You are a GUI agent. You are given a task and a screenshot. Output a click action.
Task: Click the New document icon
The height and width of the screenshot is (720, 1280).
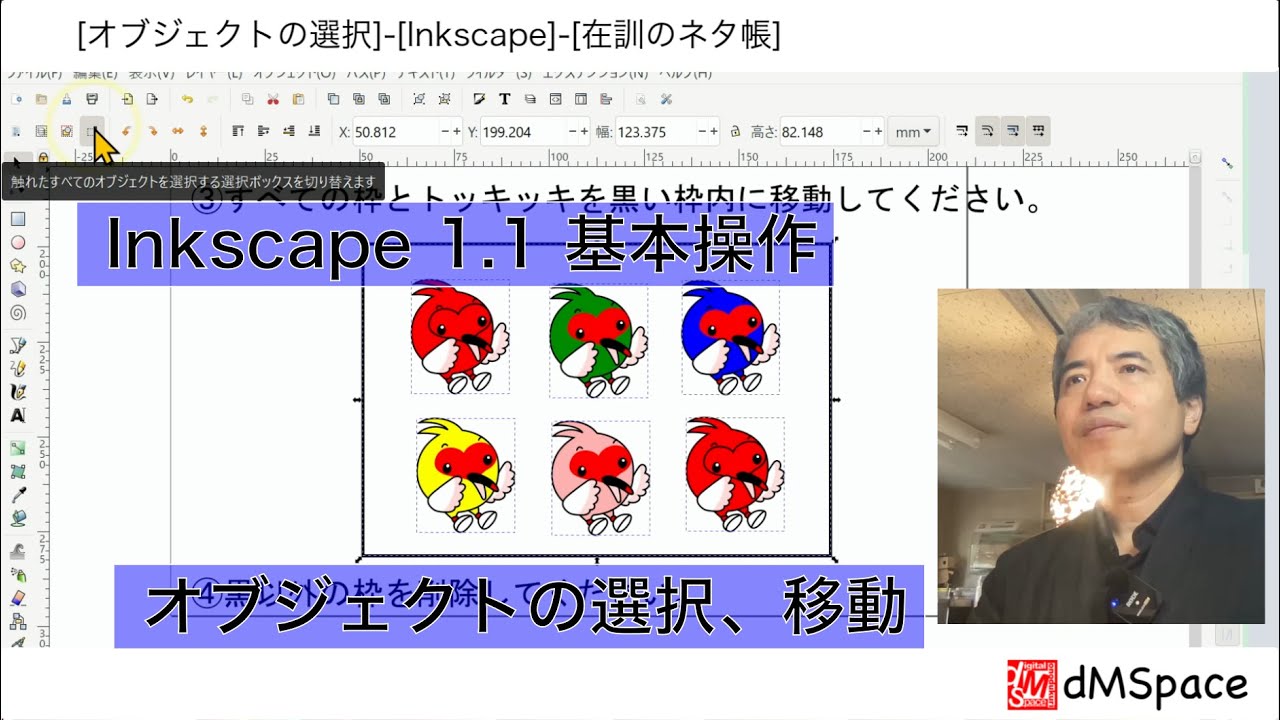16,99
